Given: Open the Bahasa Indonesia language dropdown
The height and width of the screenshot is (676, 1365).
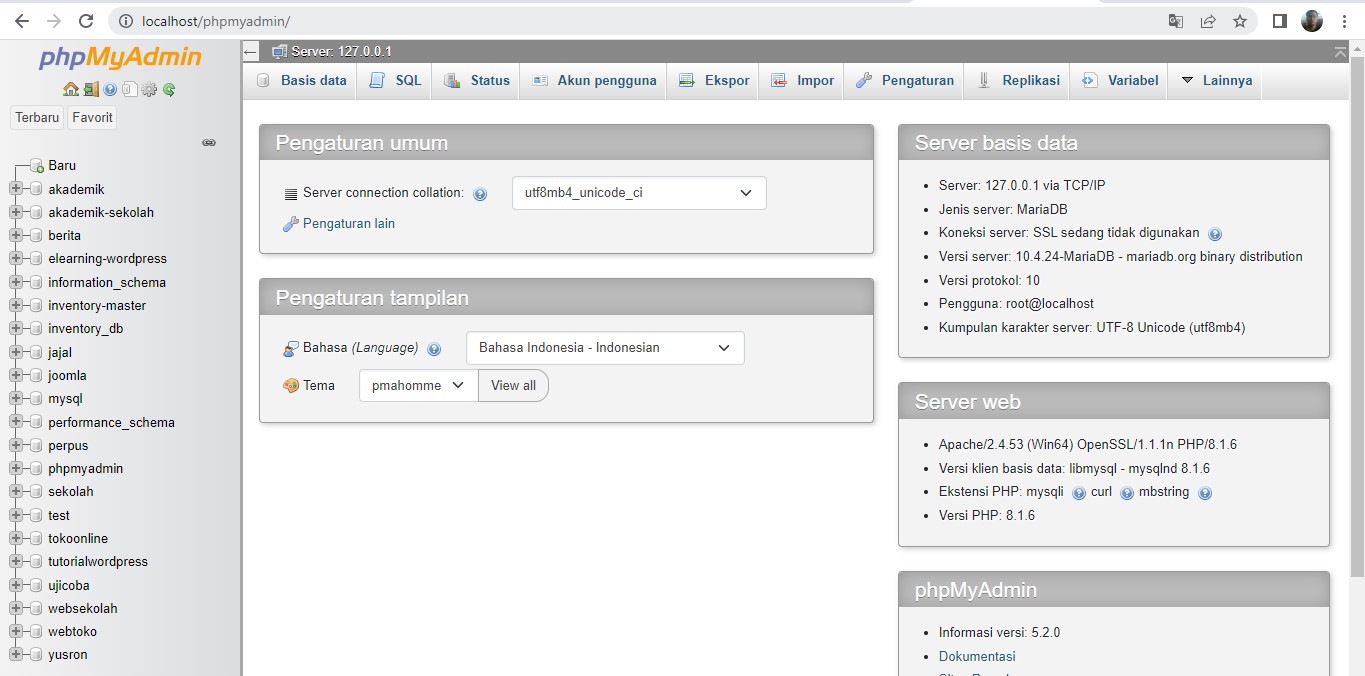Looking at the screenshot, I should [x=605, y=348].
